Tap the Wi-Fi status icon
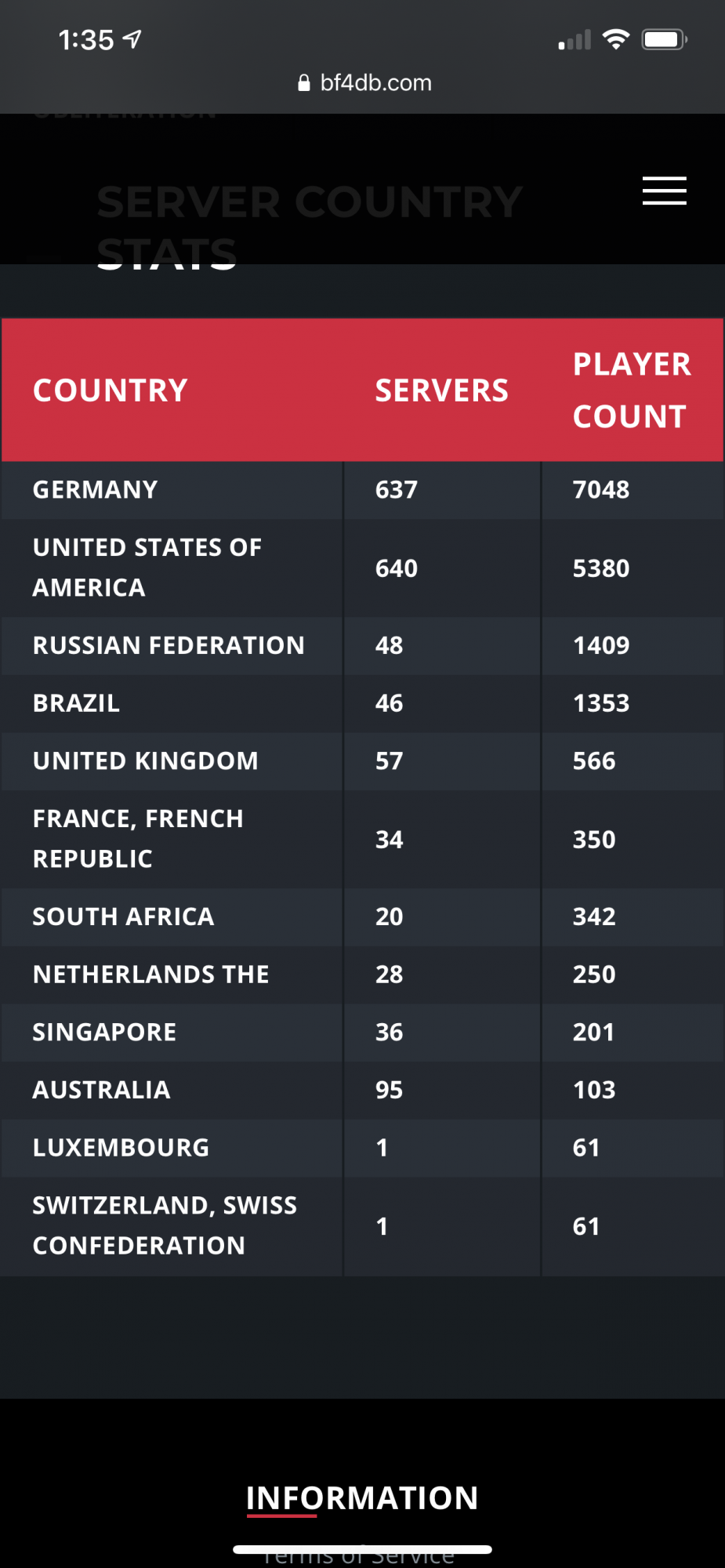Screen dimensions: 725x1568 pyautogui.click(x=616, y=39)
